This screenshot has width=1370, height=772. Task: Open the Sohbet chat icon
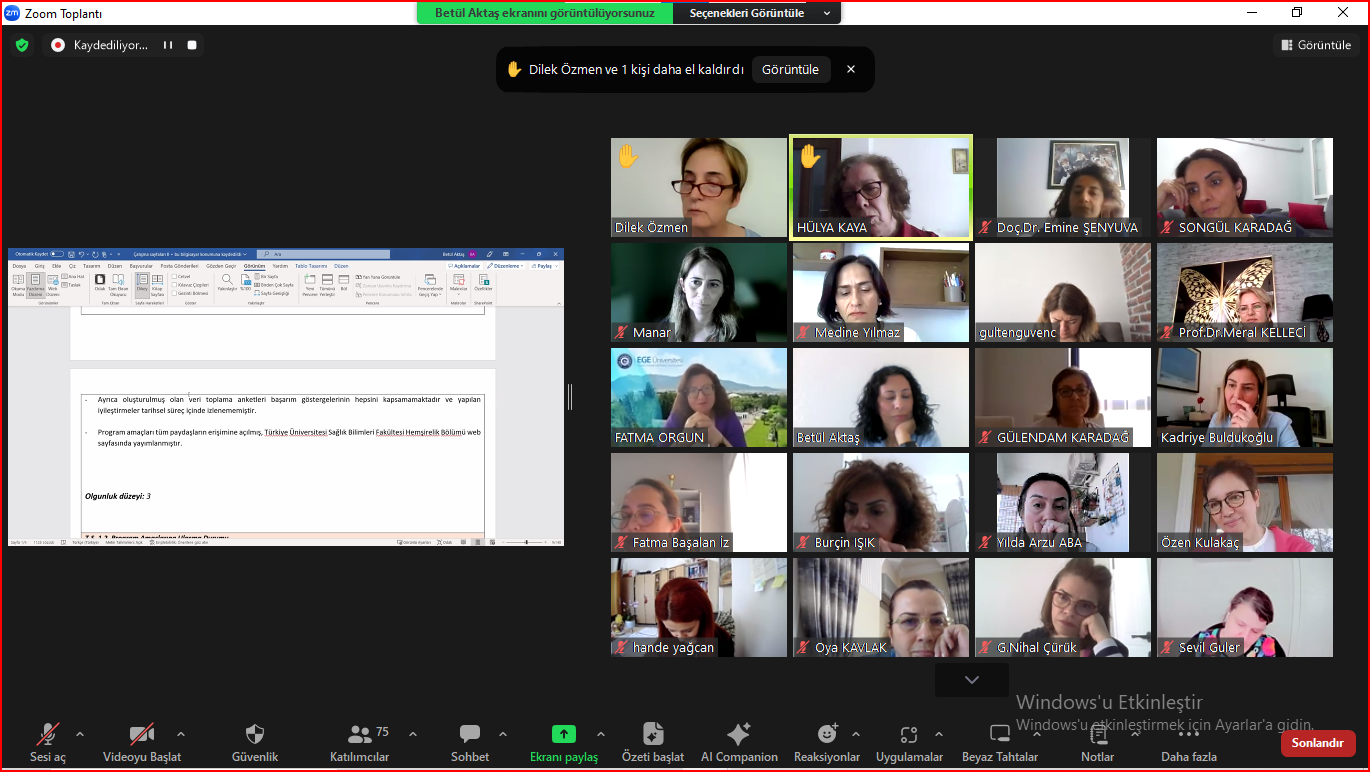469,735
